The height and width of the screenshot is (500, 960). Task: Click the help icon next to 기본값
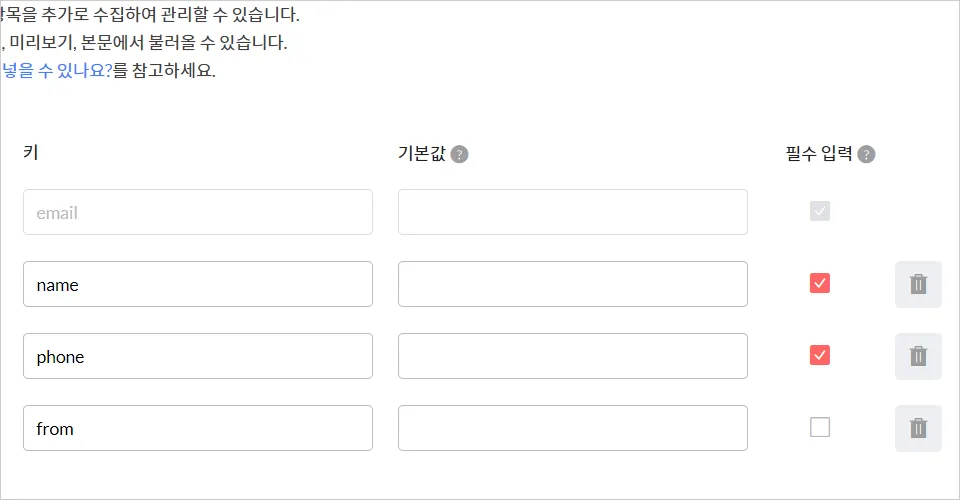coord(459,154)
